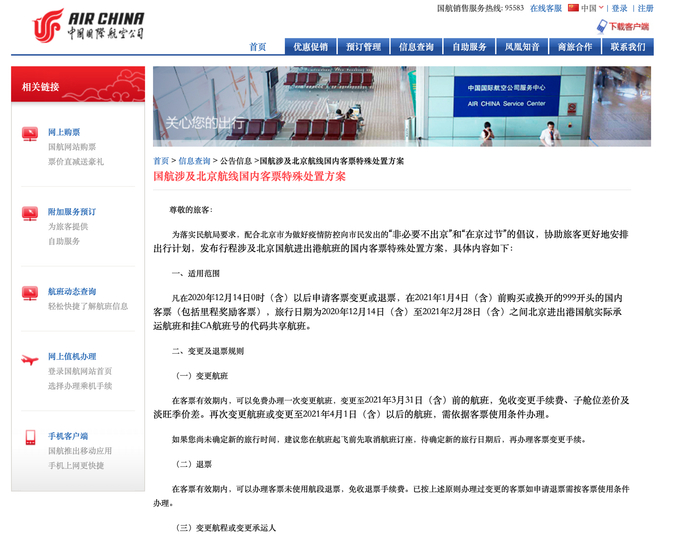Click the 国航销售服务热线 95583 hotline text
The width and height of the screenshot is (700, 539).
[x=480, y=8]
